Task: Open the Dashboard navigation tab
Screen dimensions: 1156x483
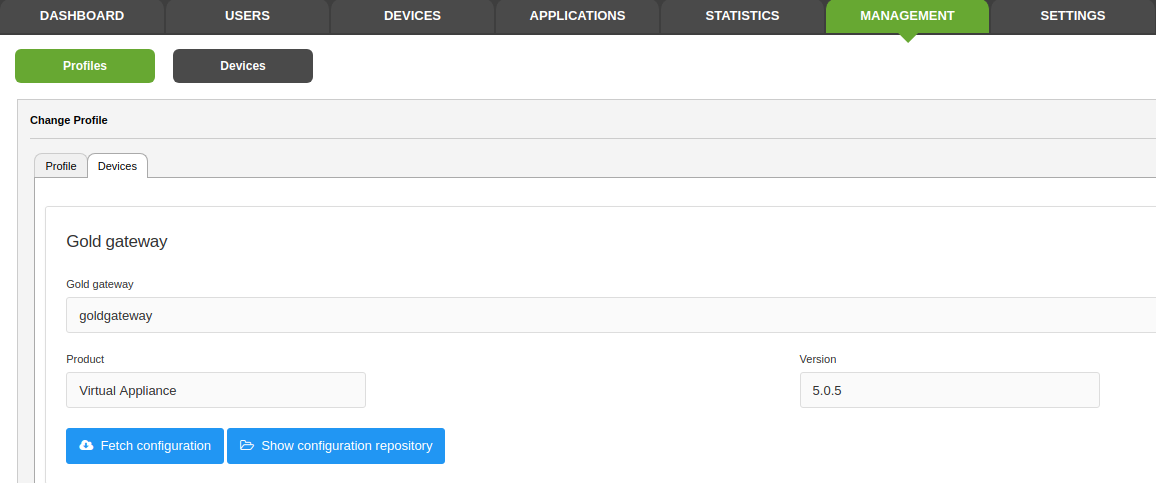Action: coord(82,16)
